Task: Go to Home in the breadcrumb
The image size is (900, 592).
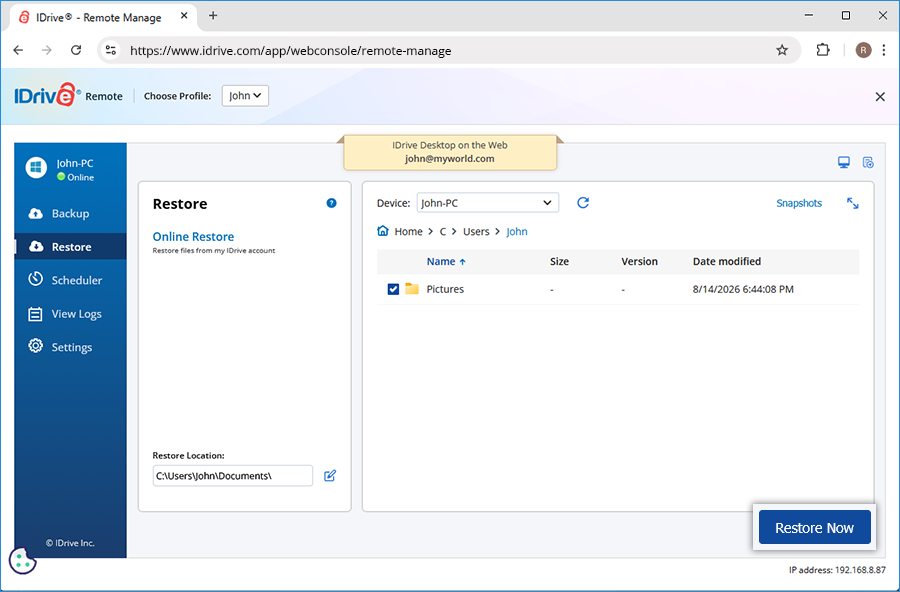Action: pos(408,231)
